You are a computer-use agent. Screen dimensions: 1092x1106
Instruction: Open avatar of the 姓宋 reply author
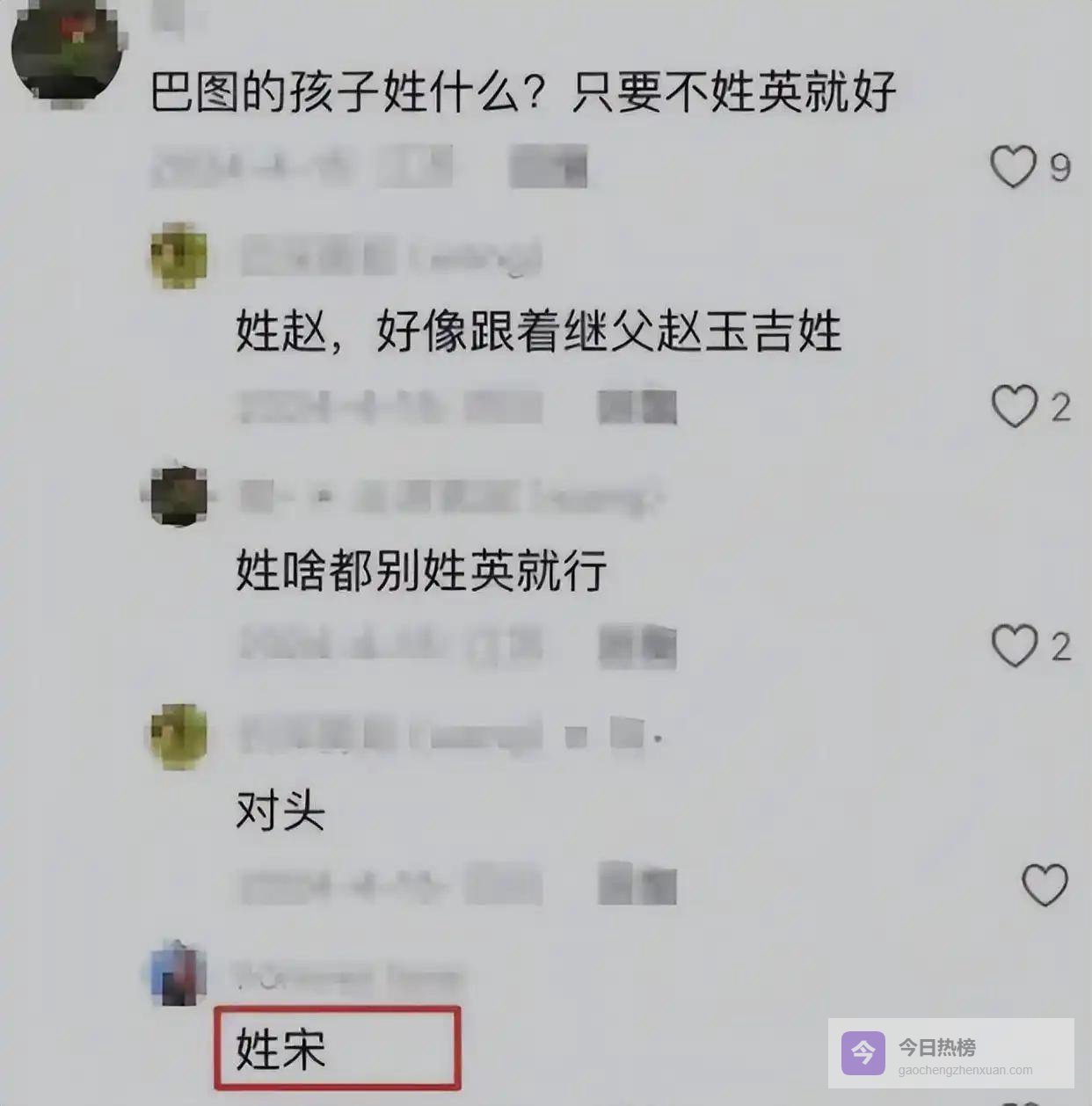point(178,974)
